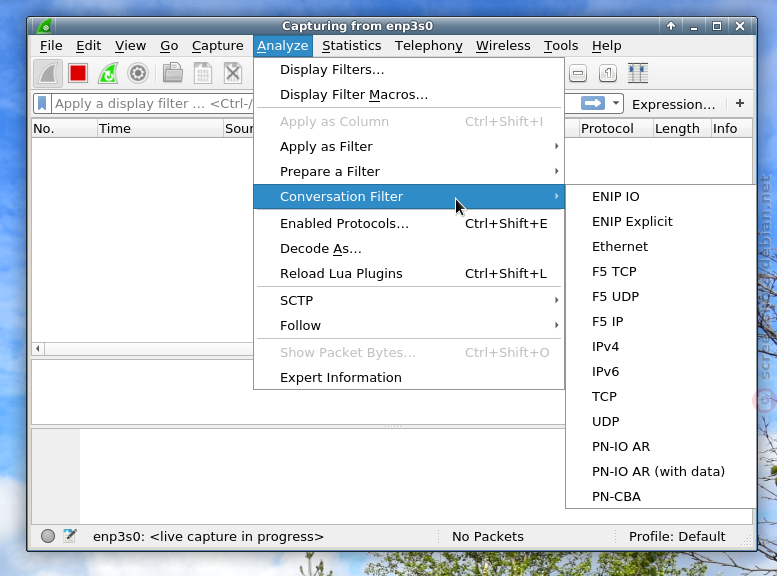
Task: Select IPv4 conversation filter
Action: 661,346
